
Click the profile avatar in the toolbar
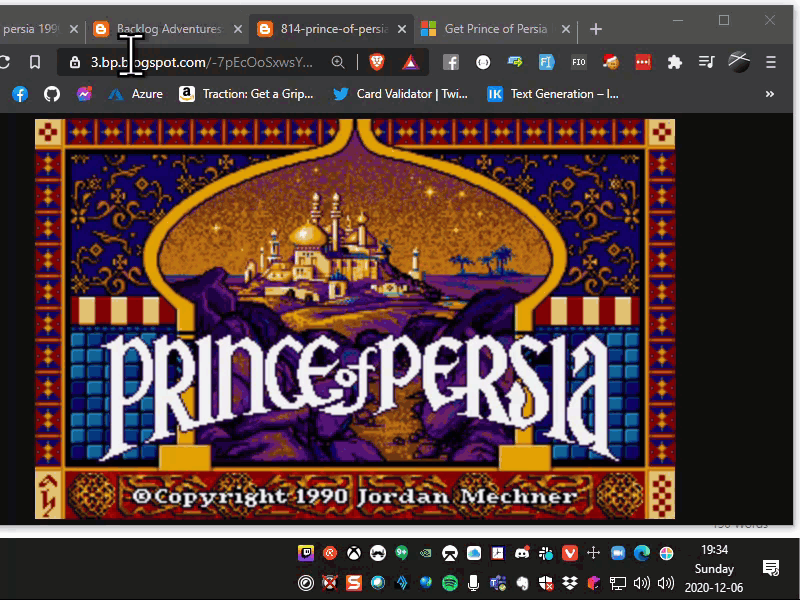click(739, 62)
